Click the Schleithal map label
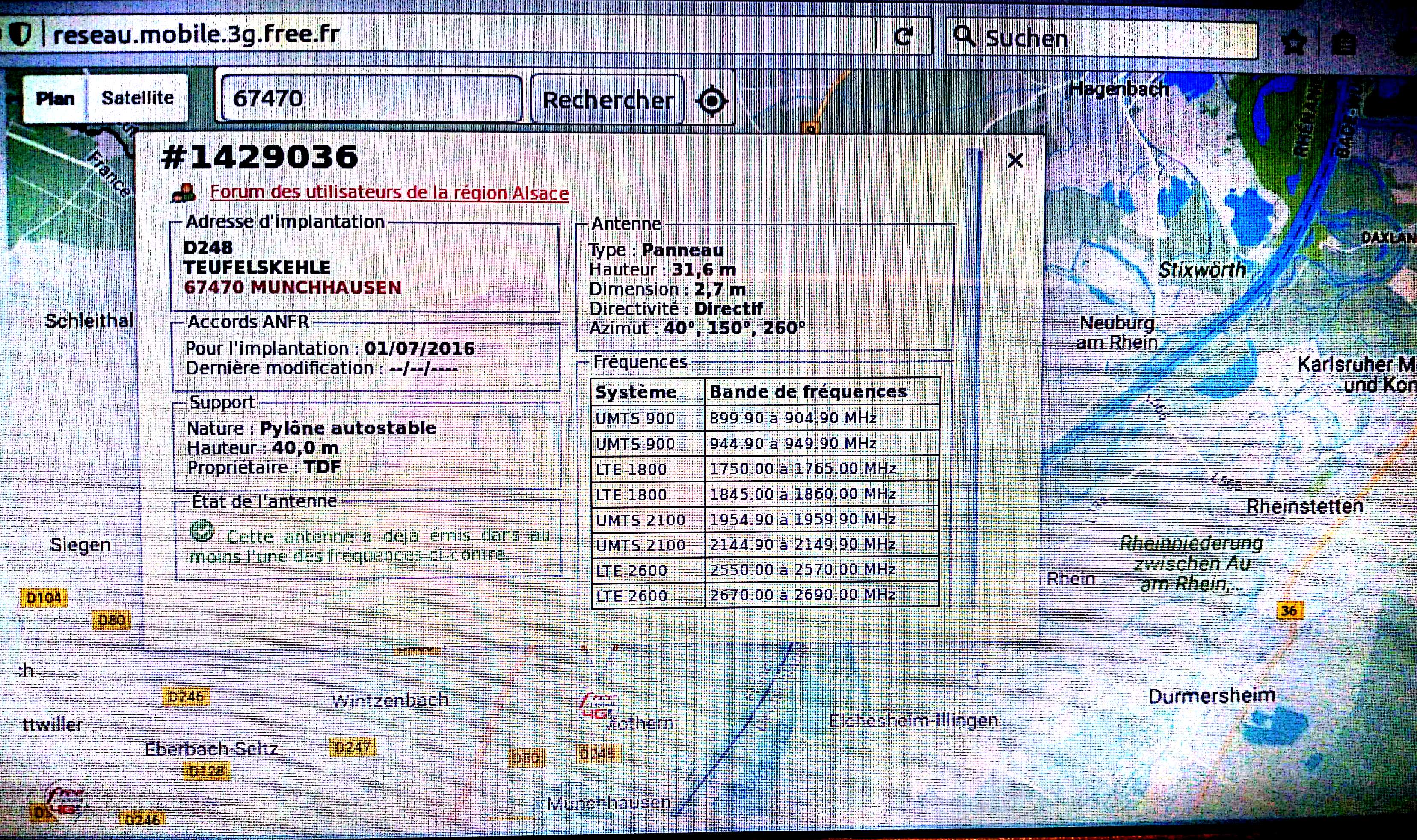This screenshot has height=840, width=1417. point(89,321)
